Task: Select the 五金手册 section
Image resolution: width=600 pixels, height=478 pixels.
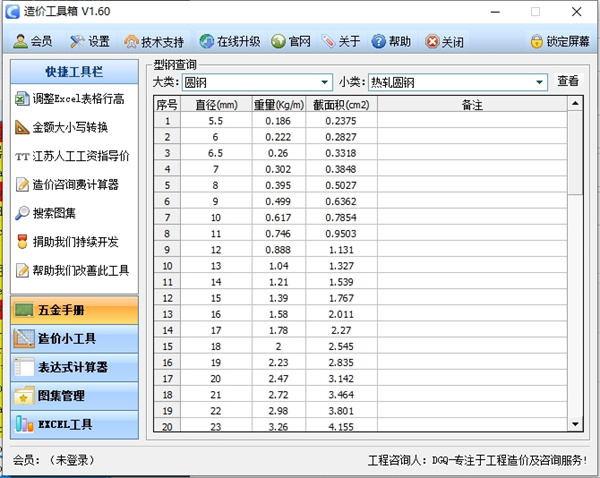Action: 74,310
